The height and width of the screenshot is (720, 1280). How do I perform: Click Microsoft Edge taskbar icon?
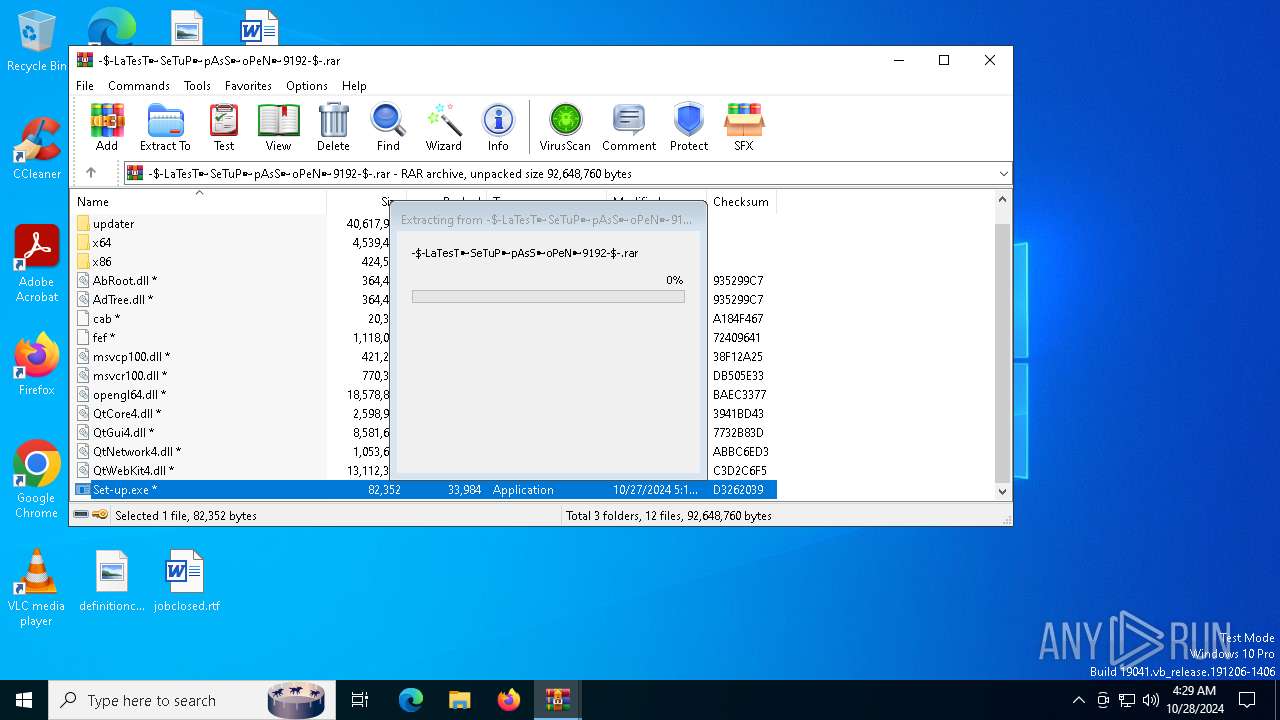coord(411,700)
